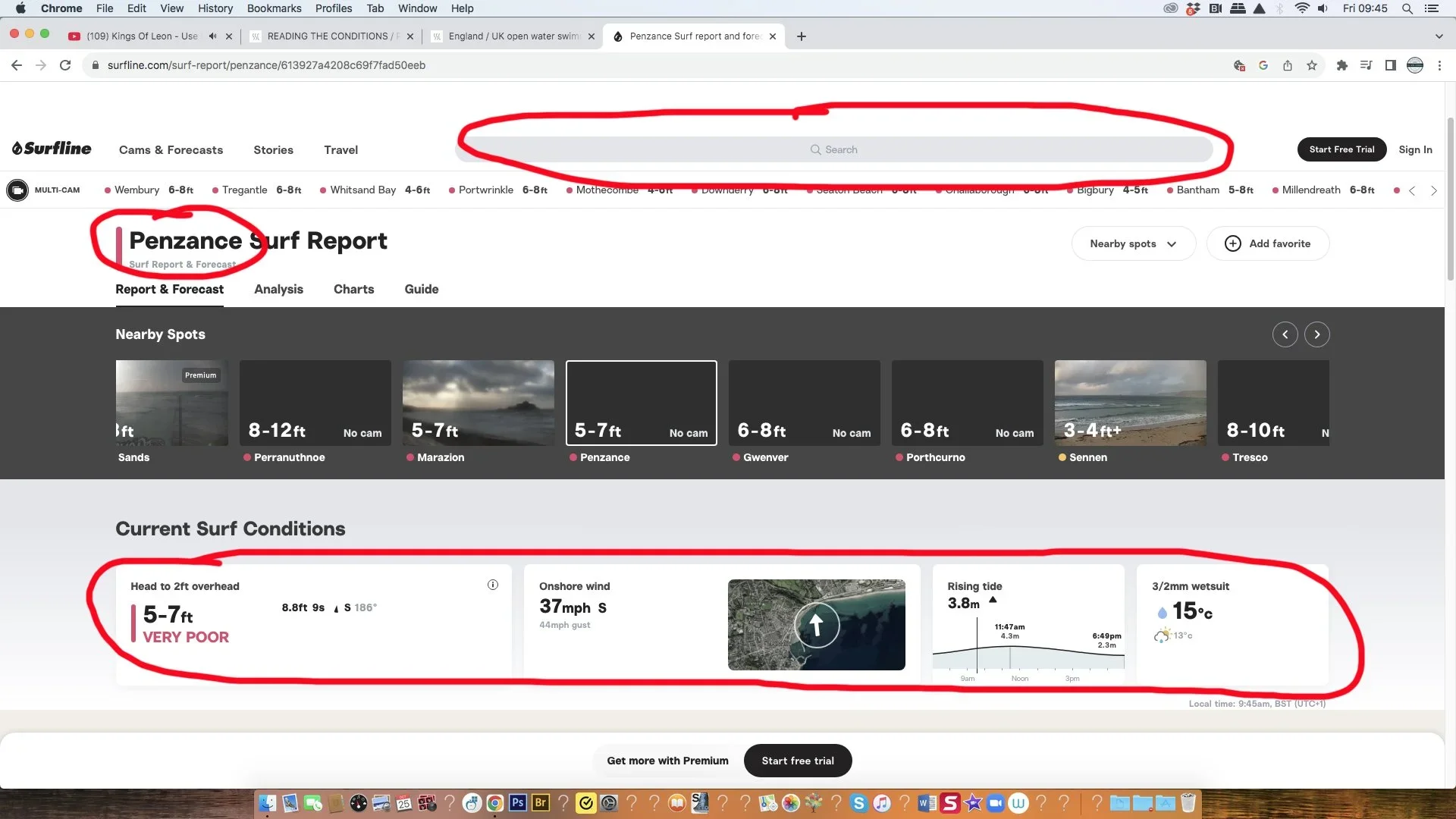Click the Sign In link
The width and height of the screenshot is (1456, 819).
click(1415, 149)
